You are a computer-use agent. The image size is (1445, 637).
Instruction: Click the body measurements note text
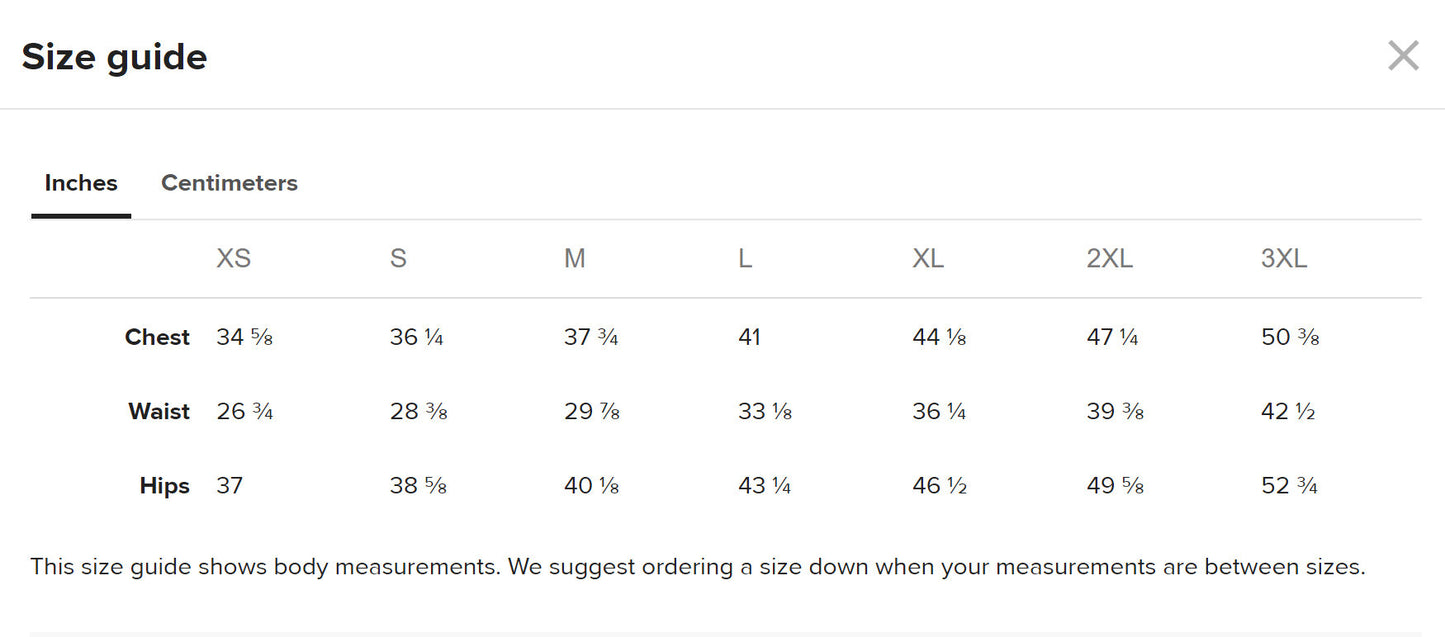coord(697,567)
